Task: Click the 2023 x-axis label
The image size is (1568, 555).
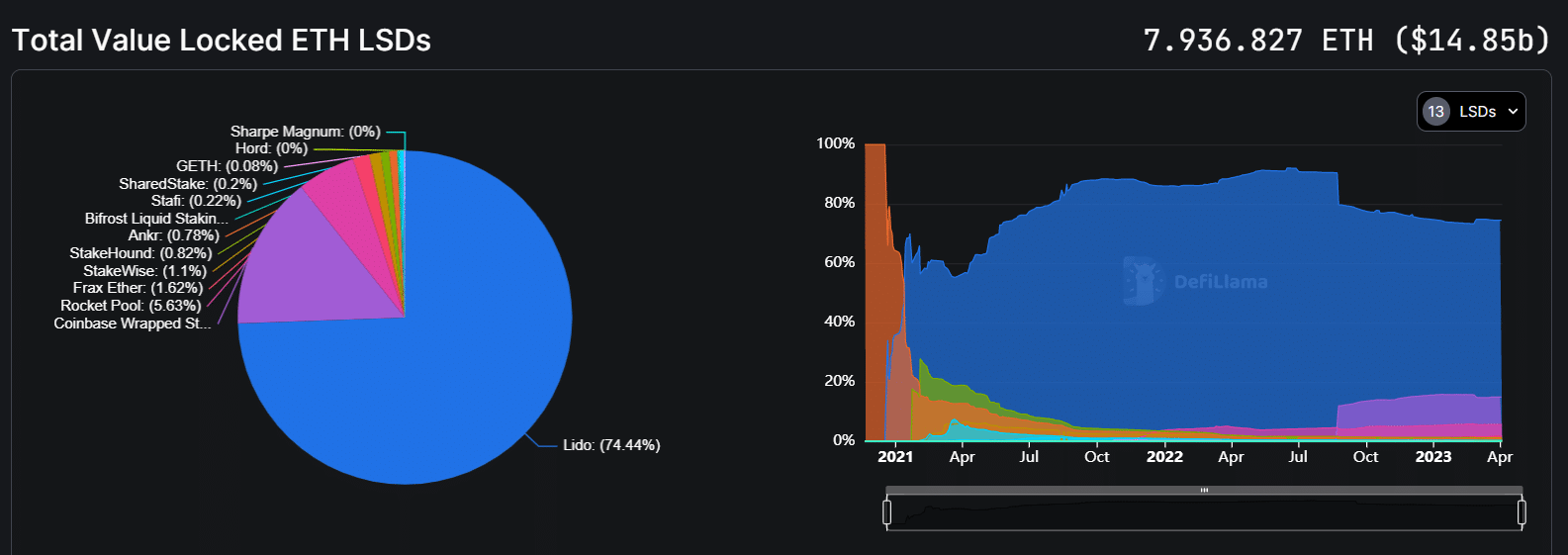Action: tap(1433, 457)
